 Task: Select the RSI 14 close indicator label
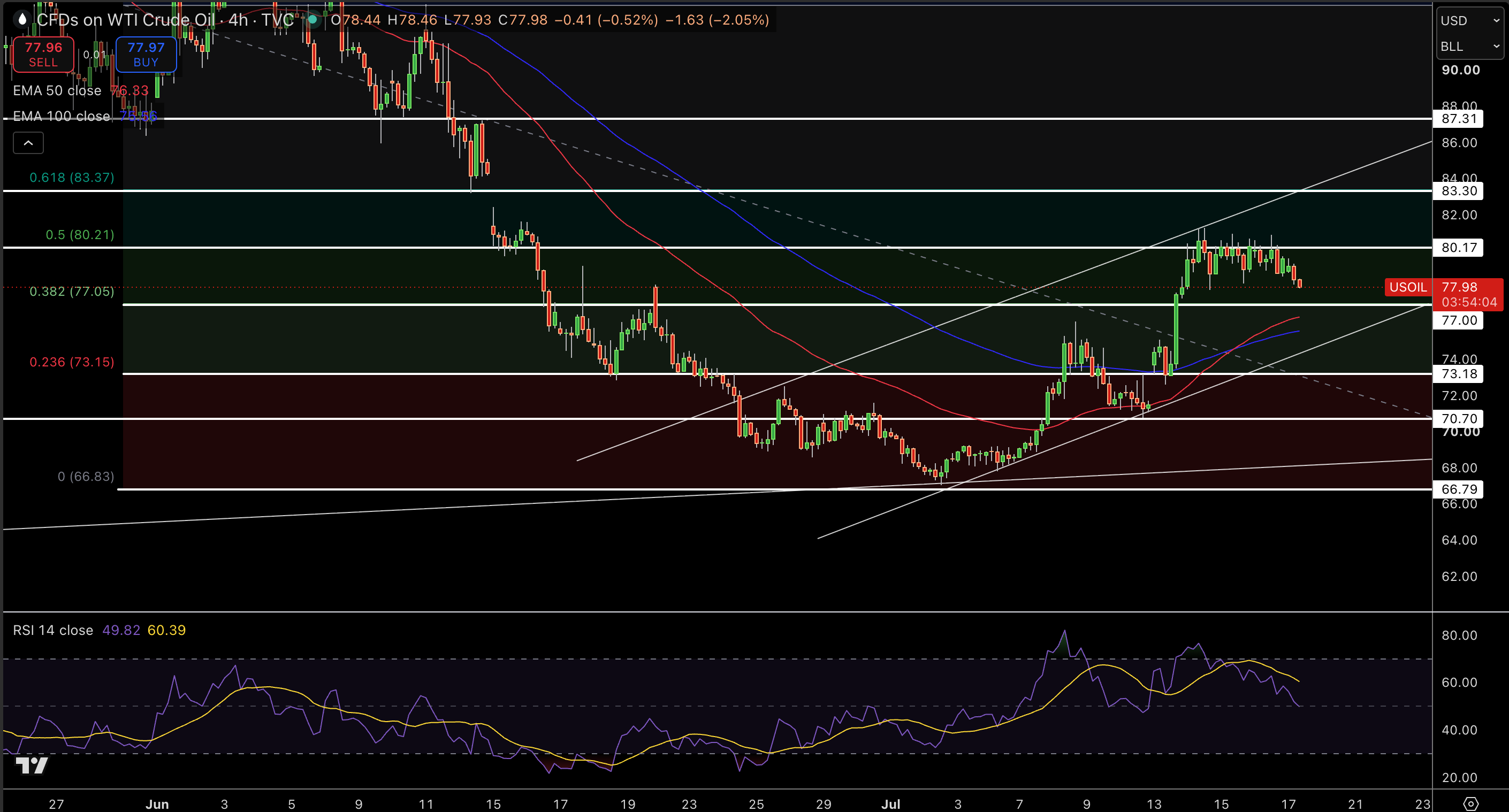tap(53, 630)
